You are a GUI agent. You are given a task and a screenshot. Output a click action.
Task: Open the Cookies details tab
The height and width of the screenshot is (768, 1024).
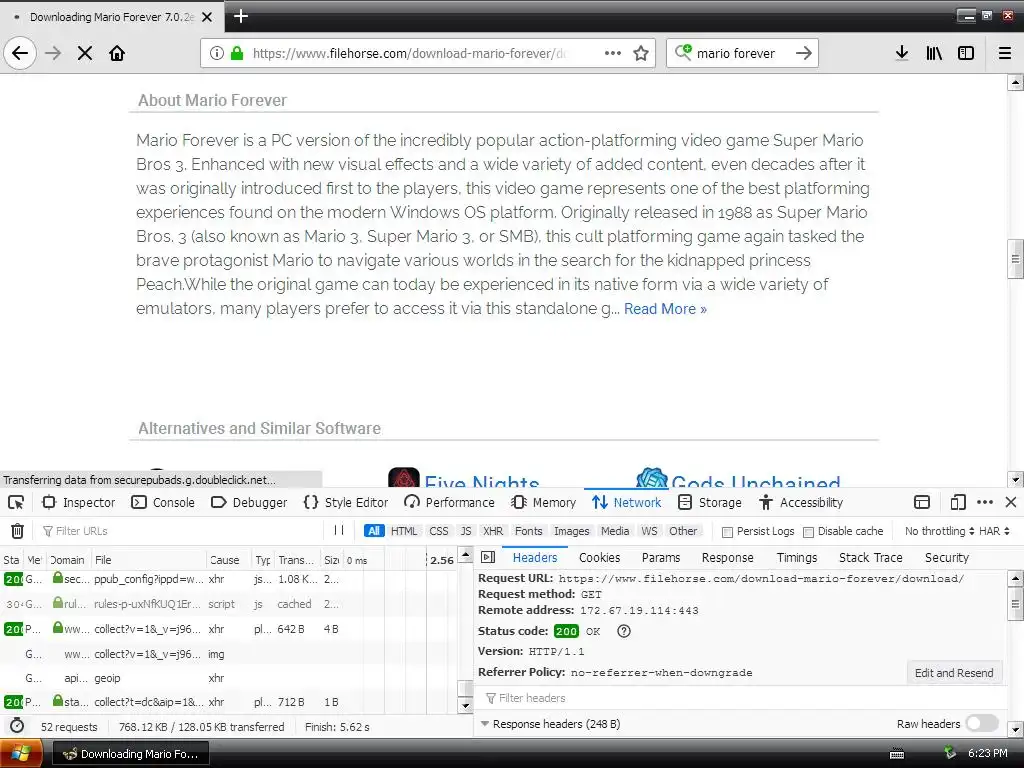tap(600, 557)
